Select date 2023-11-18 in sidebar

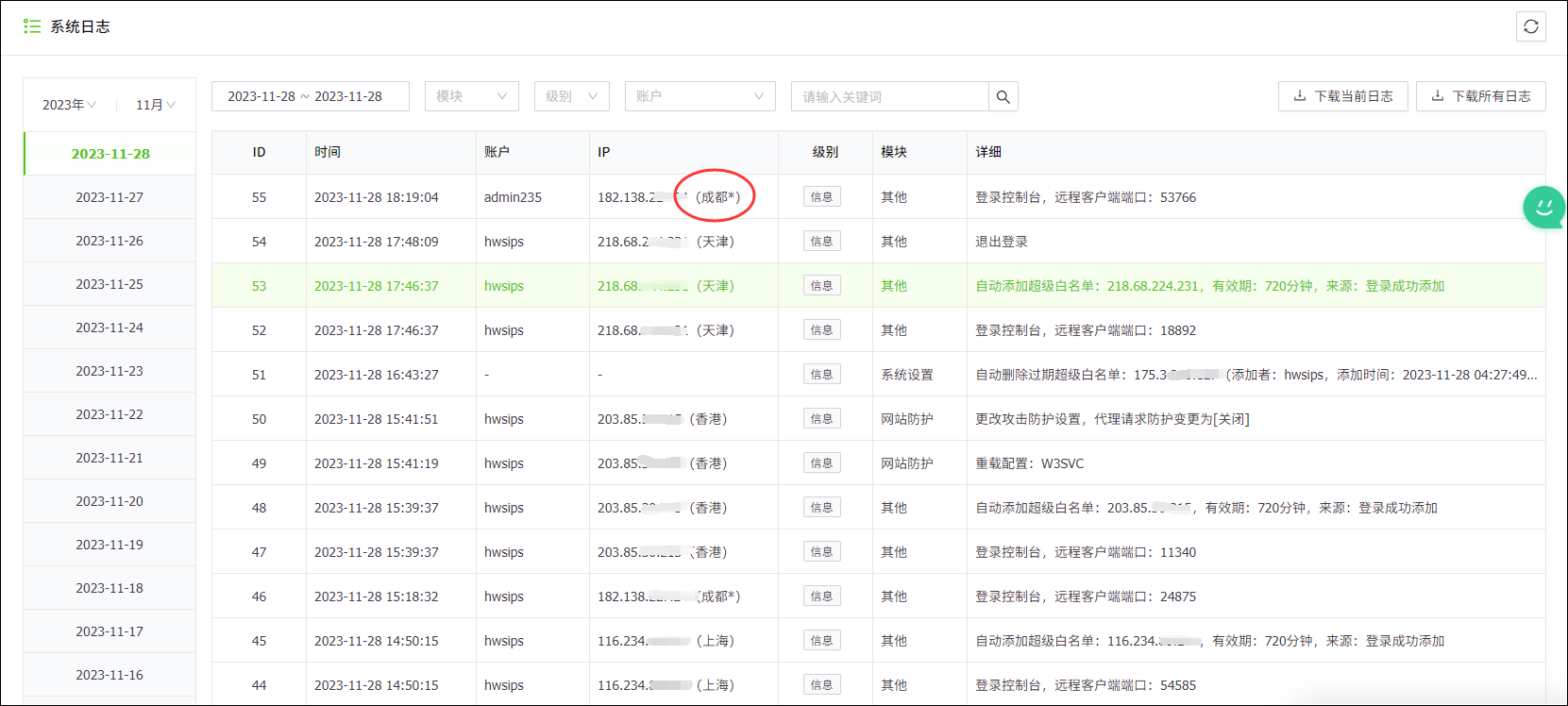pyautogui.click(x=110, y=588)
